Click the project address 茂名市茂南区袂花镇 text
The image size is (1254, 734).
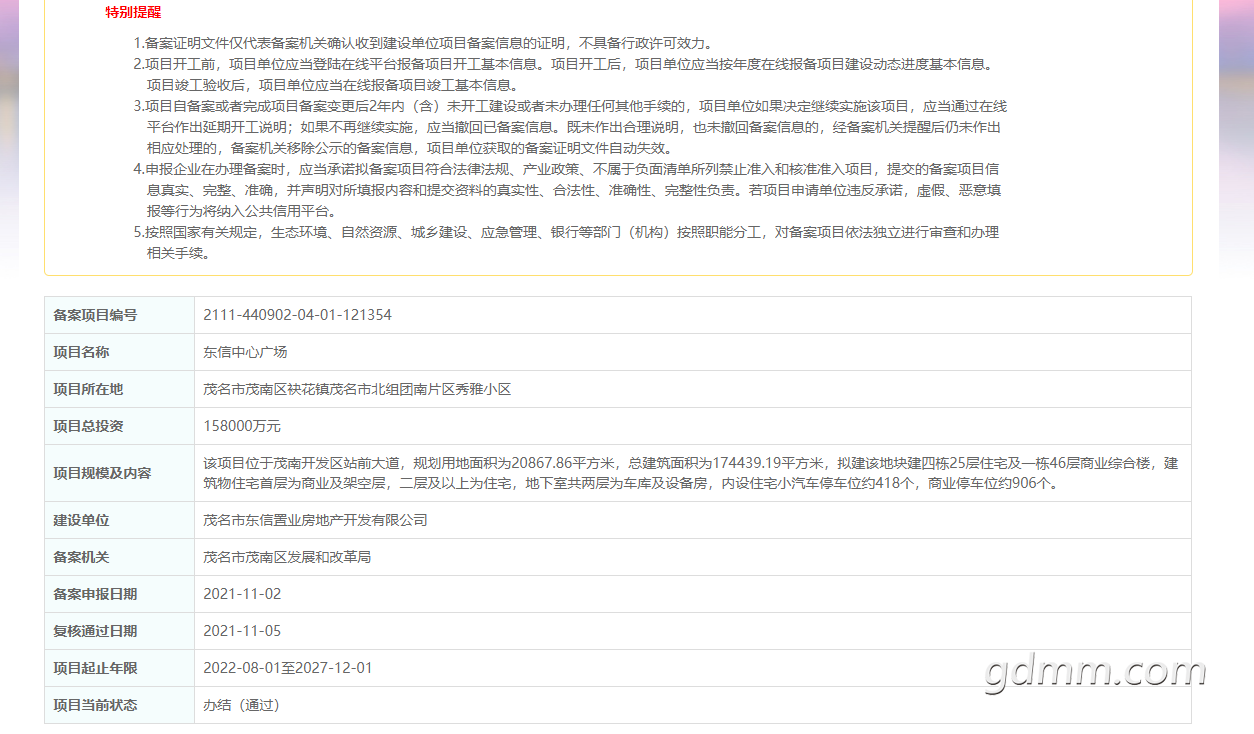coord(266,389)
